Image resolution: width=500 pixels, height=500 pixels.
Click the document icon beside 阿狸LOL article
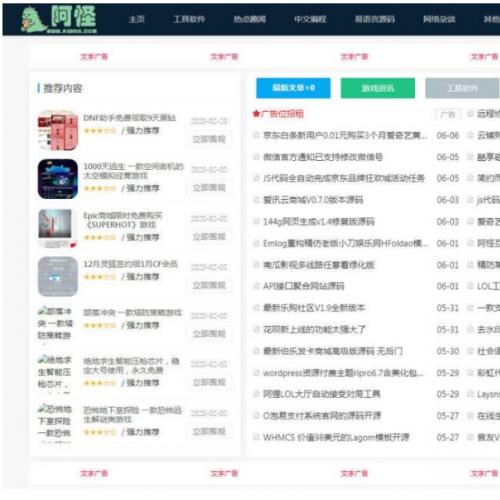[x=256, y=394]
